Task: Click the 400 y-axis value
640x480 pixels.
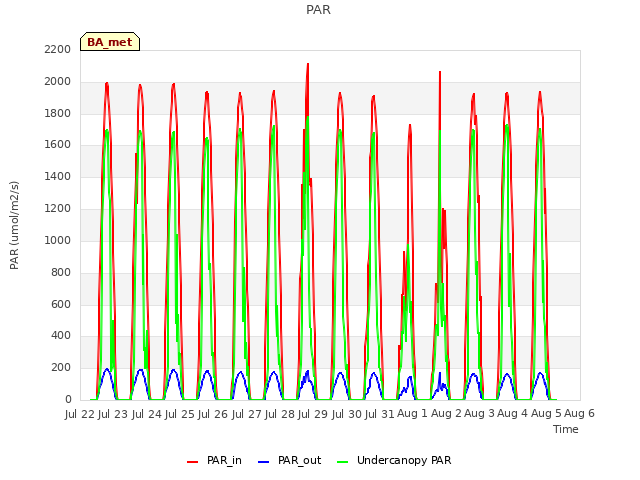Action: (61, 336)
